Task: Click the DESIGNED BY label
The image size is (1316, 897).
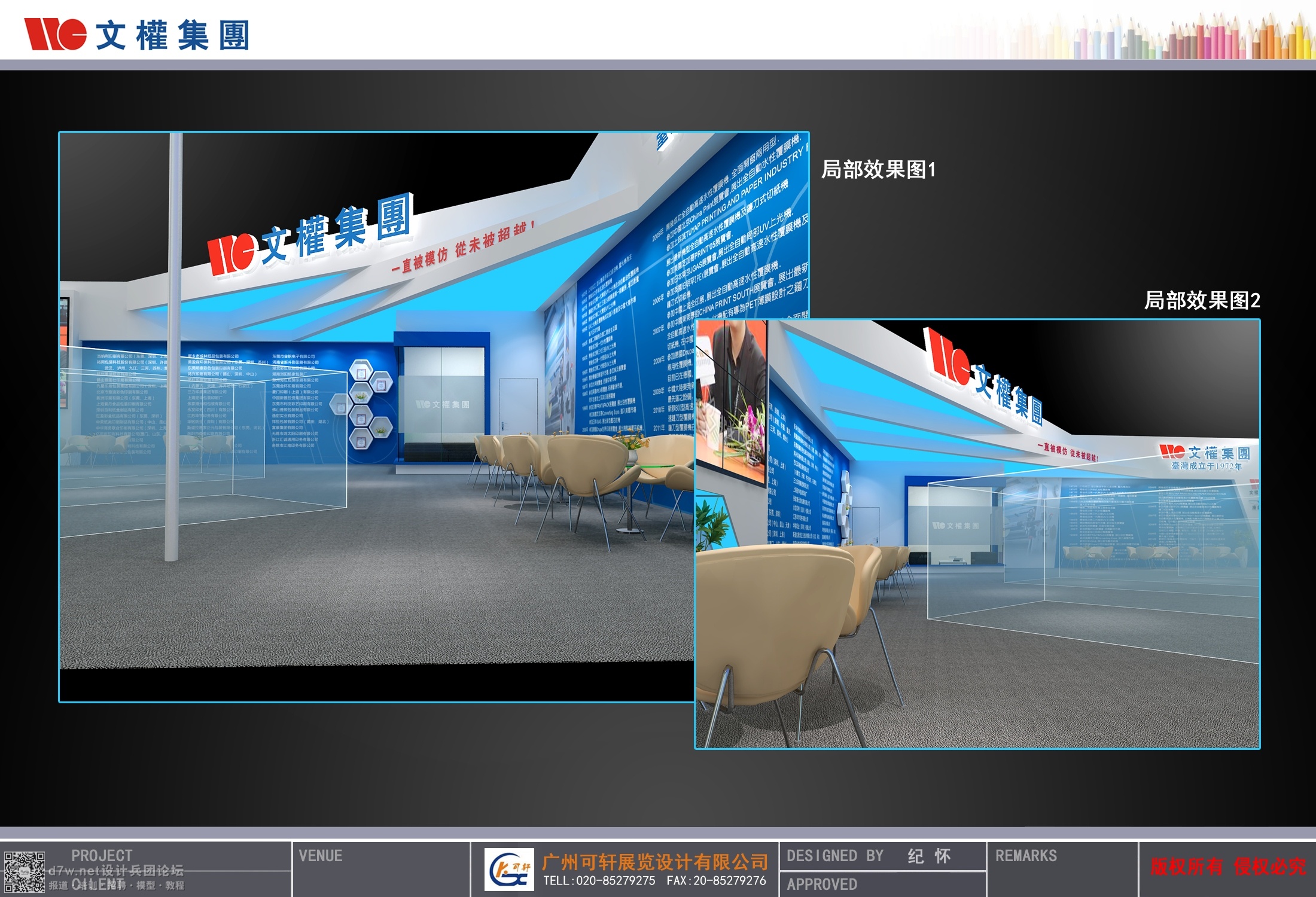Action: tap(835, 856)
